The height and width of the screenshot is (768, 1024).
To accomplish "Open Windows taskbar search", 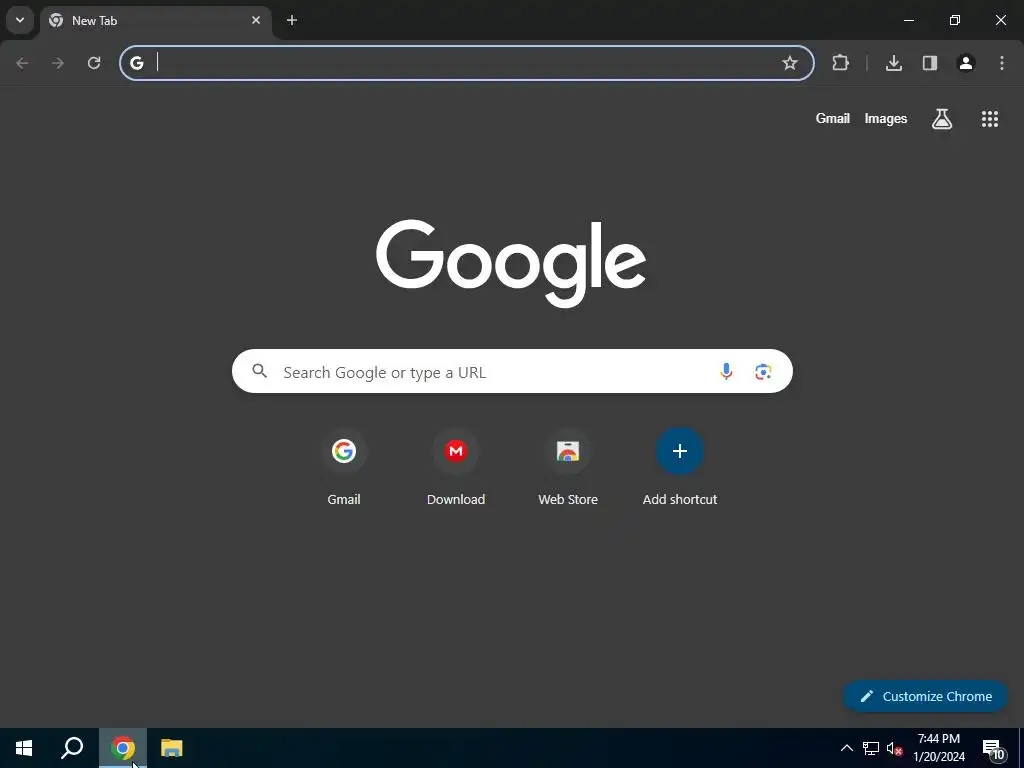I will (72, 748).
